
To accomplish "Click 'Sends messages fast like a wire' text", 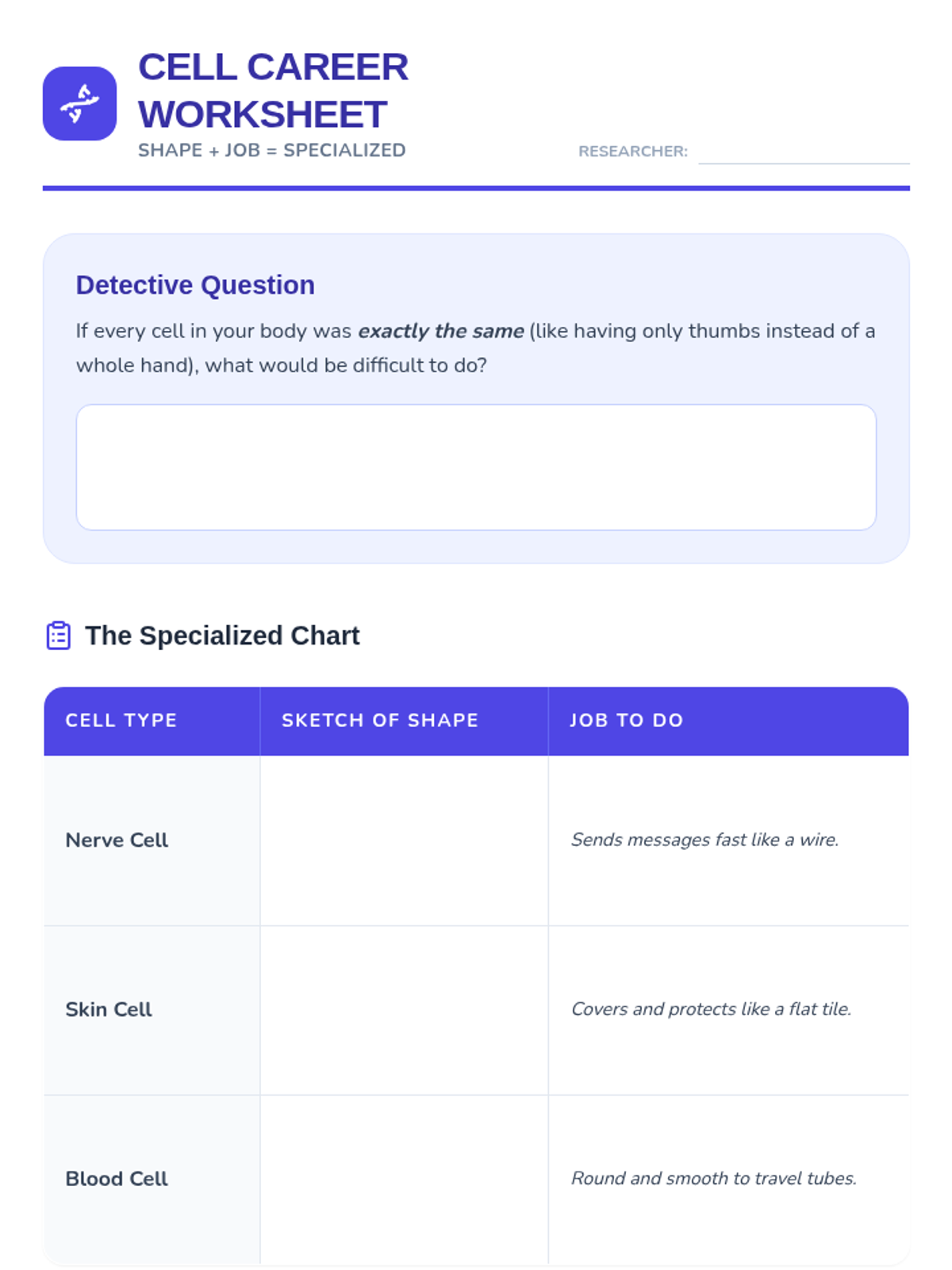I will 704,840.
